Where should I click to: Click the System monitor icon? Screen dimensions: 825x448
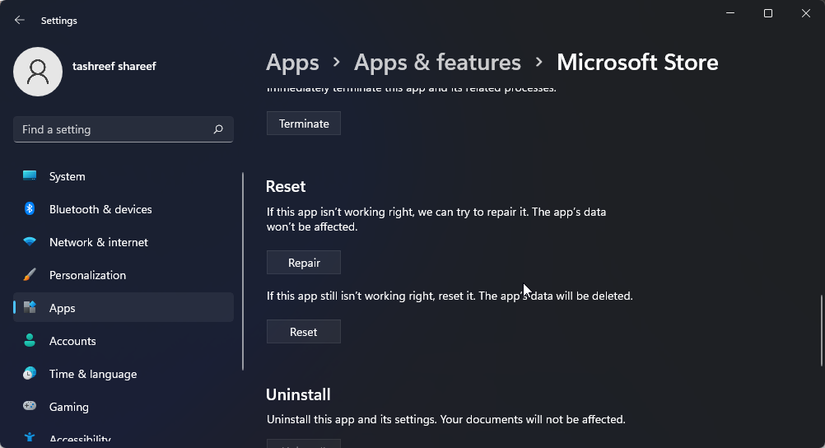point(30,176)
